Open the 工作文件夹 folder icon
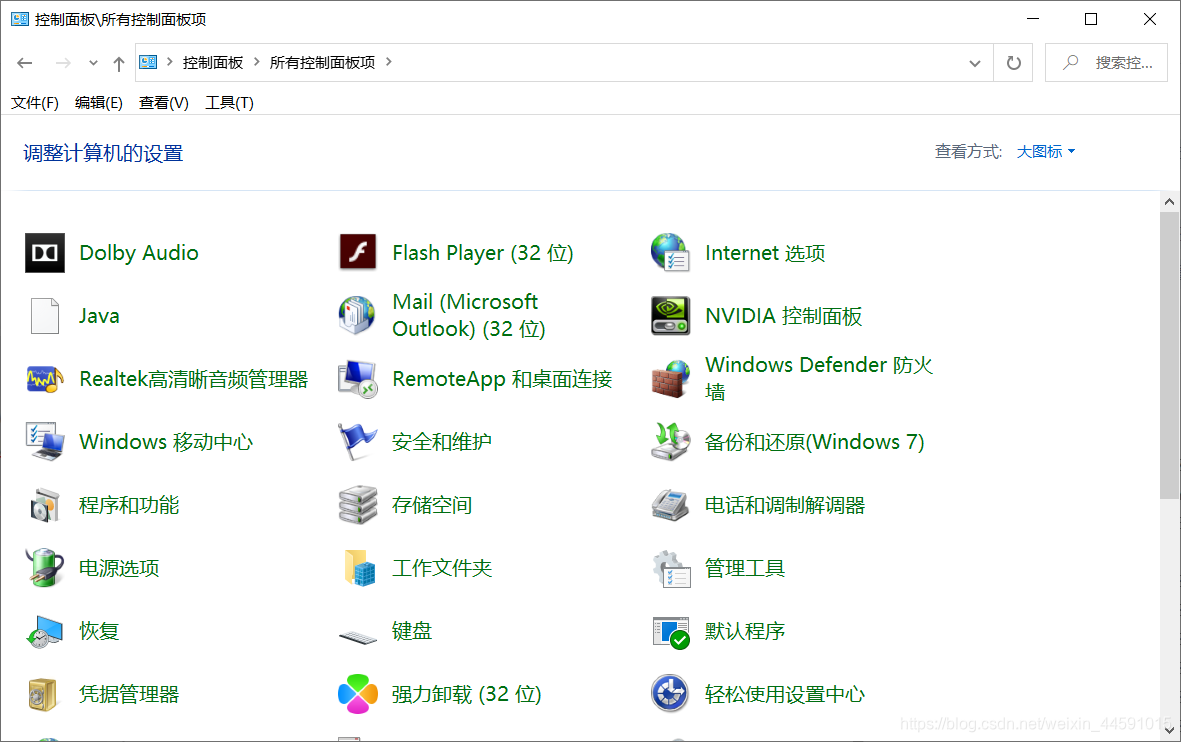This screenshot has height=742, width=1181. tap(359, 568)
